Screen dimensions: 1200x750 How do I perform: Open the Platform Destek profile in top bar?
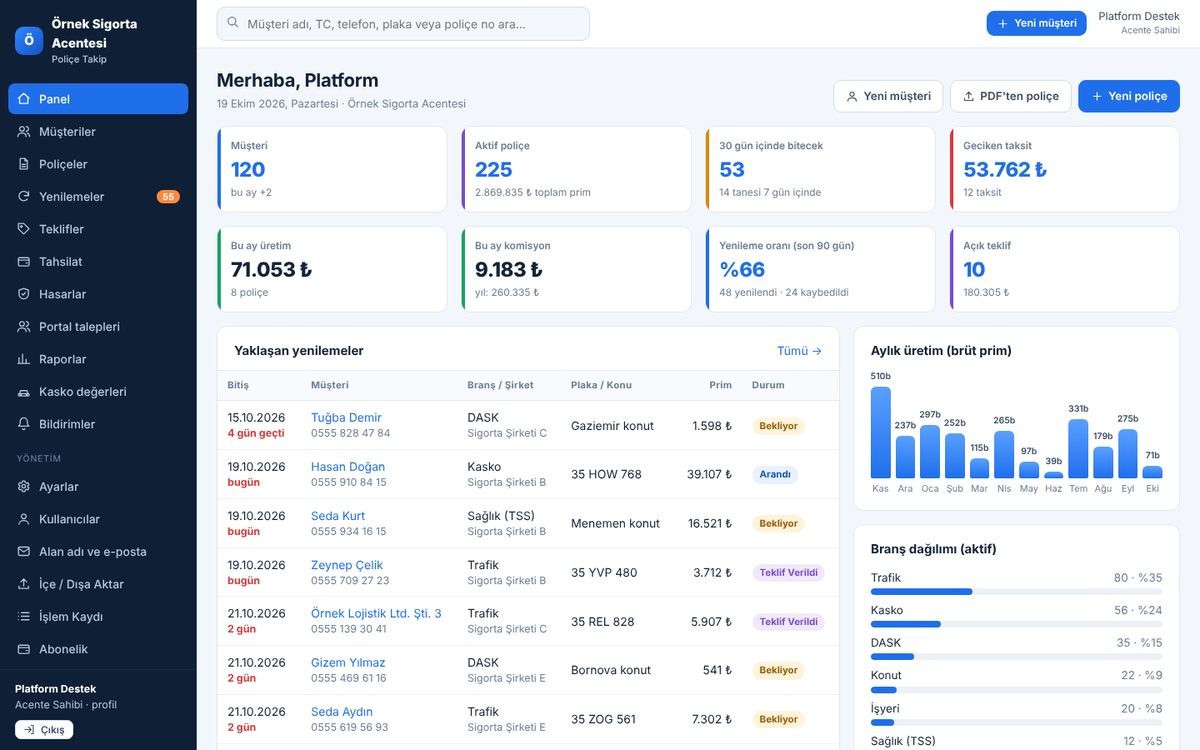1139,23
